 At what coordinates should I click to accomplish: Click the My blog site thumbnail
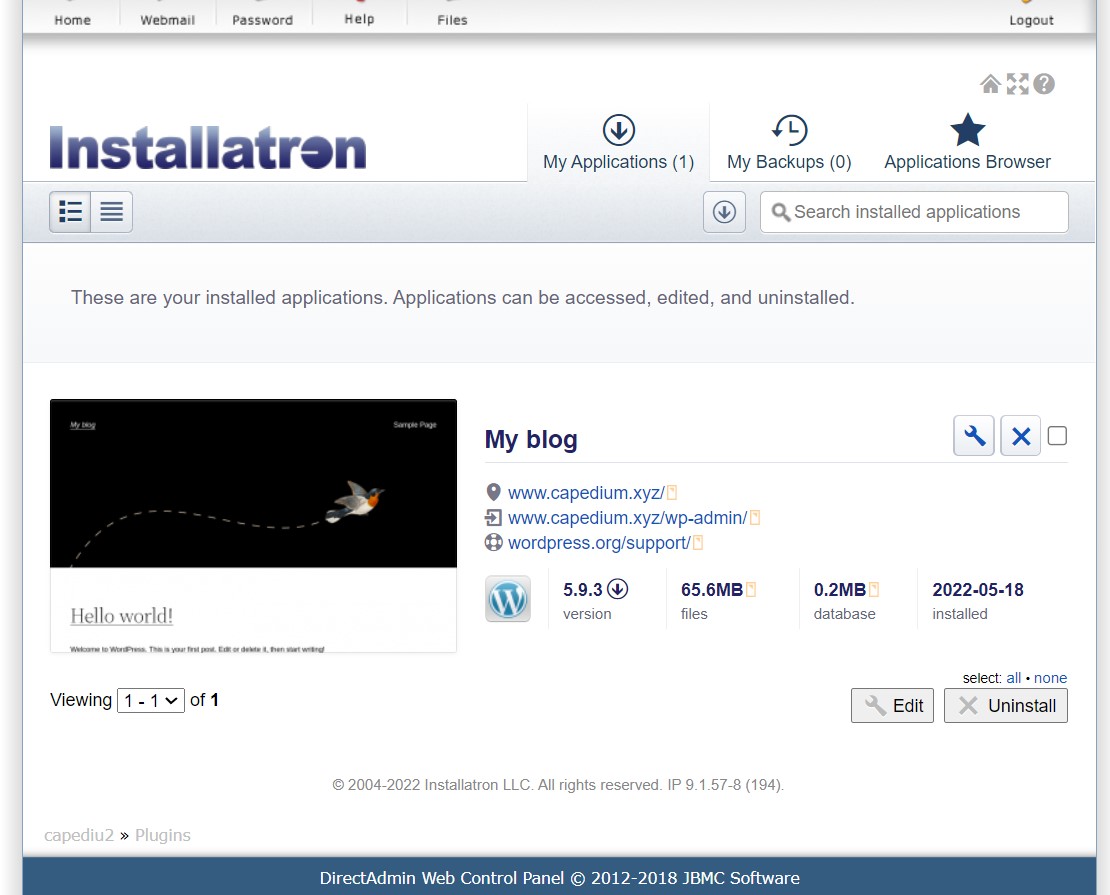[253, 526]
